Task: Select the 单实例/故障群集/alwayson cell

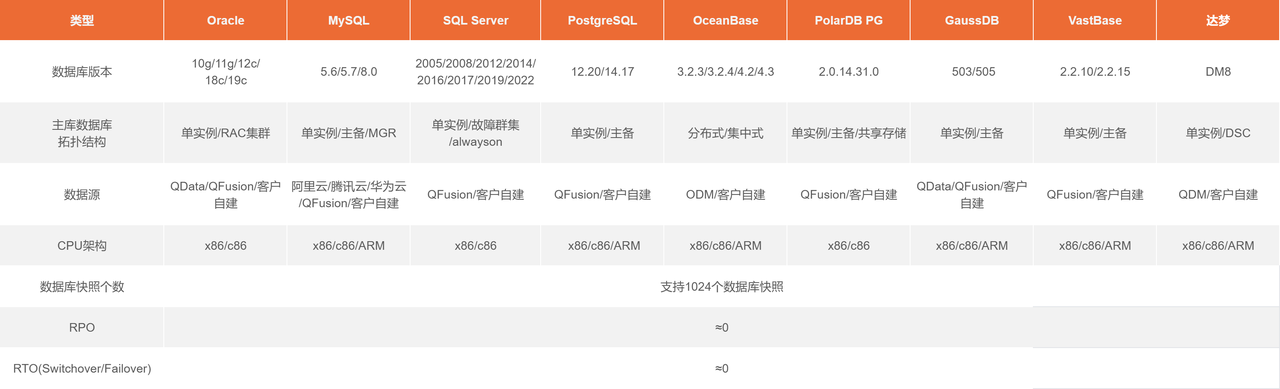Action: [476, 133]
